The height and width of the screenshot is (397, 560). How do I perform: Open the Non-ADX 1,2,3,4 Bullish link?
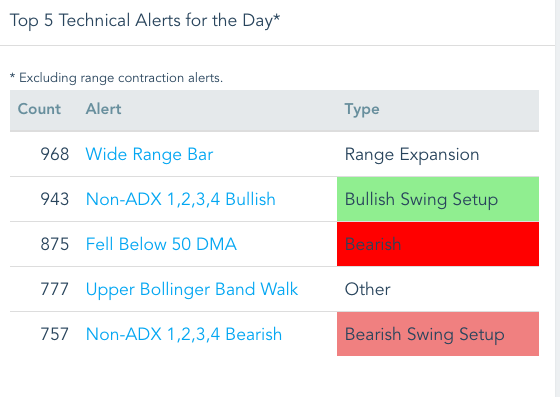[181, 200]
